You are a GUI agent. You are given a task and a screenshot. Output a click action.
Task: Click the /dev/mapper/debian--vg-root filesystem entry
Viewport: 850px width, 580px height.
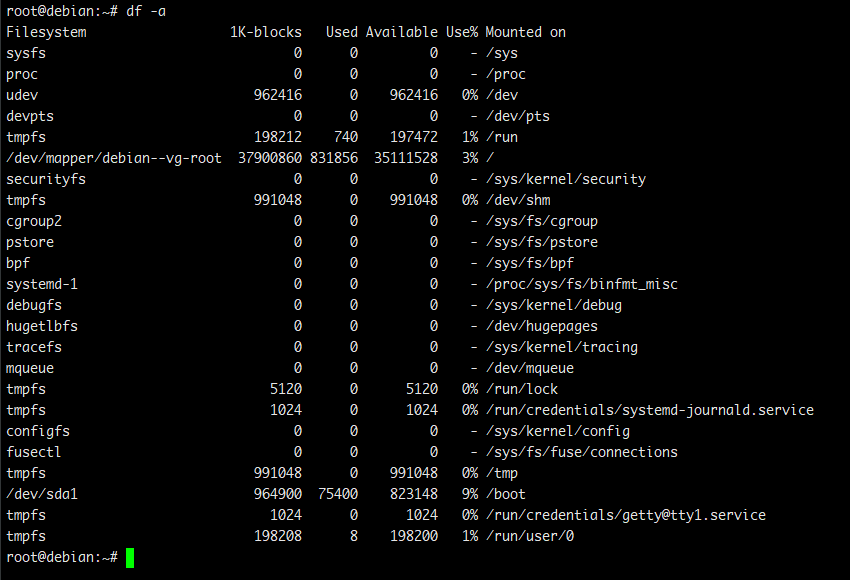(x=114, y=158)
